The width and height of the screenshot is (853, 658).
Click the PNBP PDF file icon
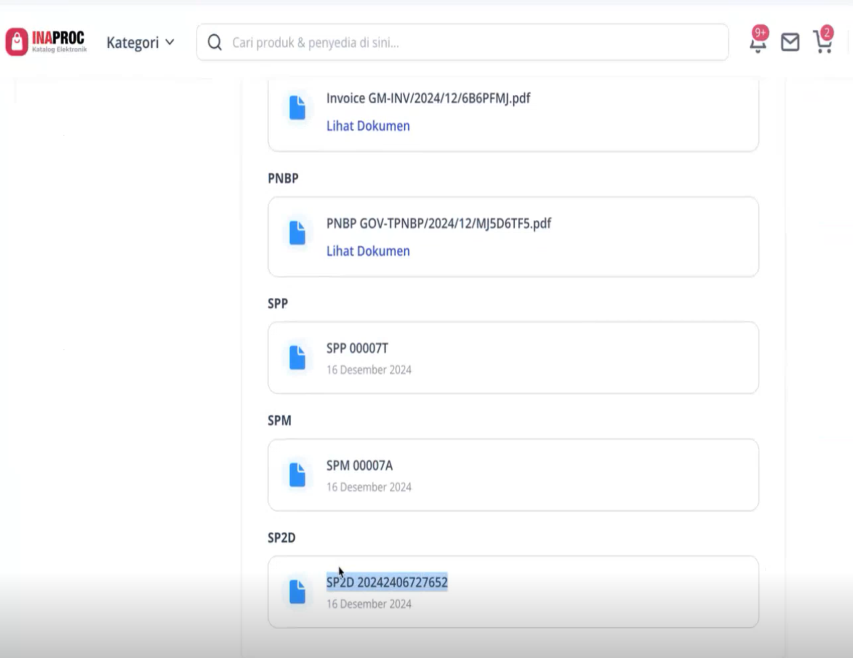(297, 233)
